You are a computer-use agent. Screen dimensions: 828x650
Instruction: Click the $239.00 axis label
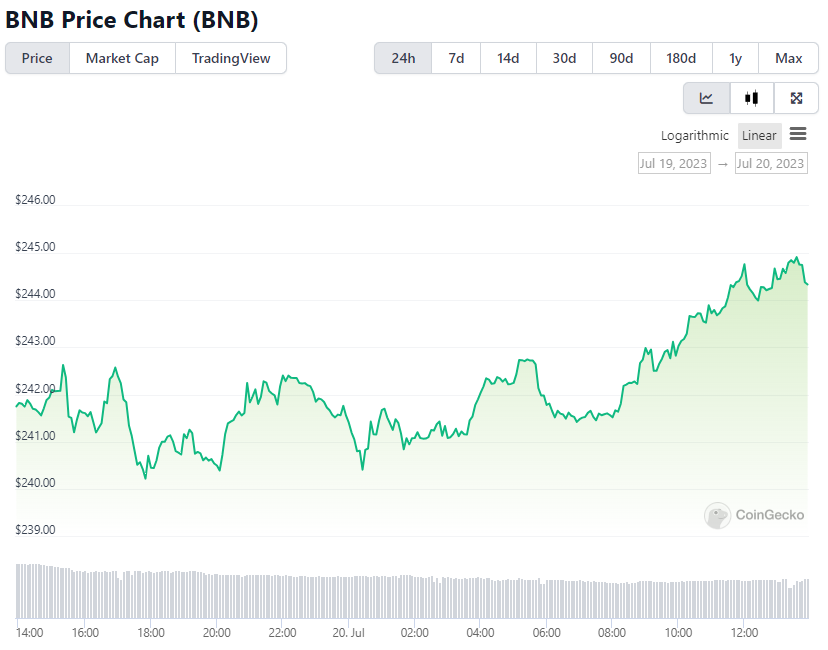[35, 530]
